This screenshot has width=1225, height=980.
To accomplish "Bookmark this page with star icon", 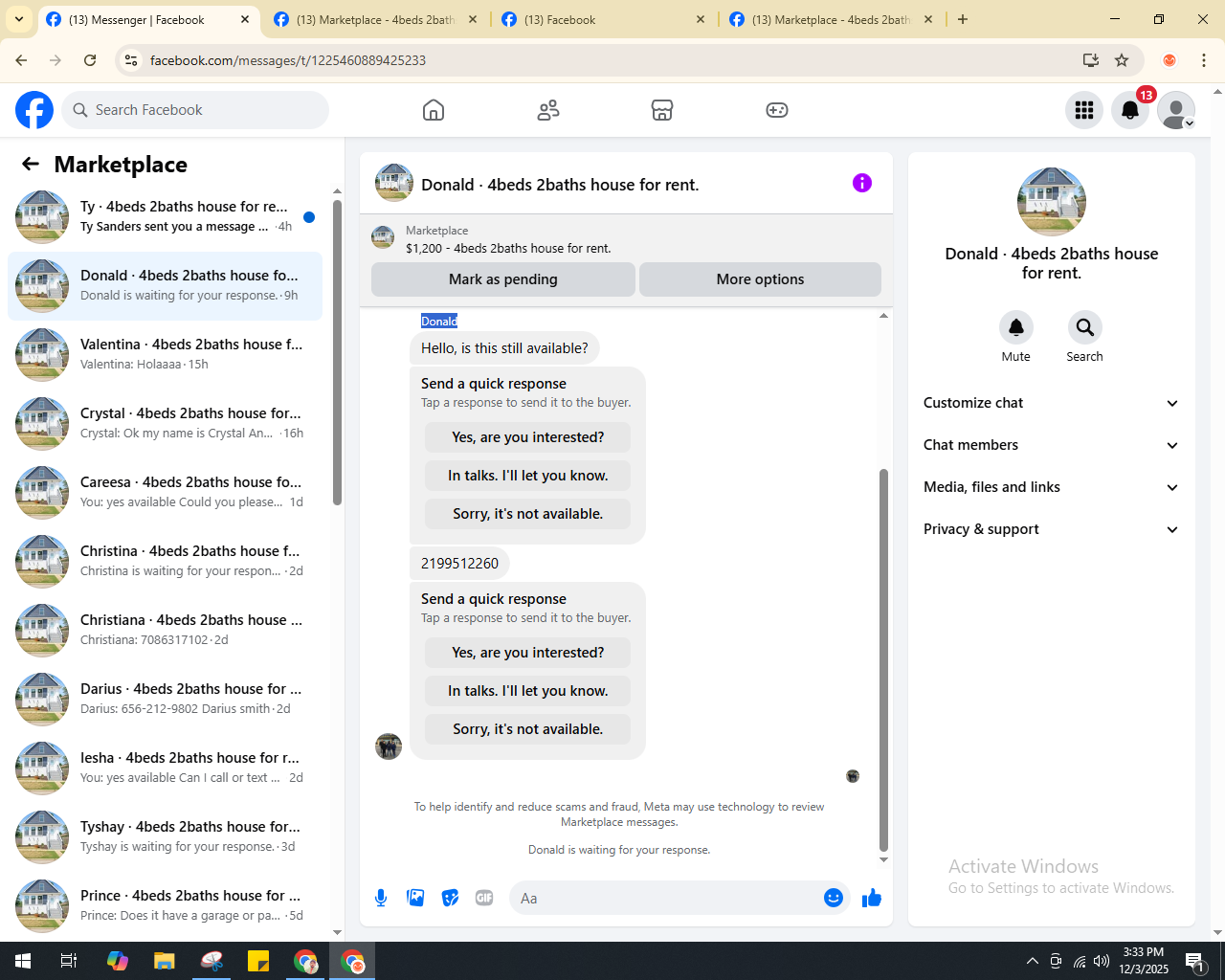I will pyautogui.click(x=1122, y=60).
